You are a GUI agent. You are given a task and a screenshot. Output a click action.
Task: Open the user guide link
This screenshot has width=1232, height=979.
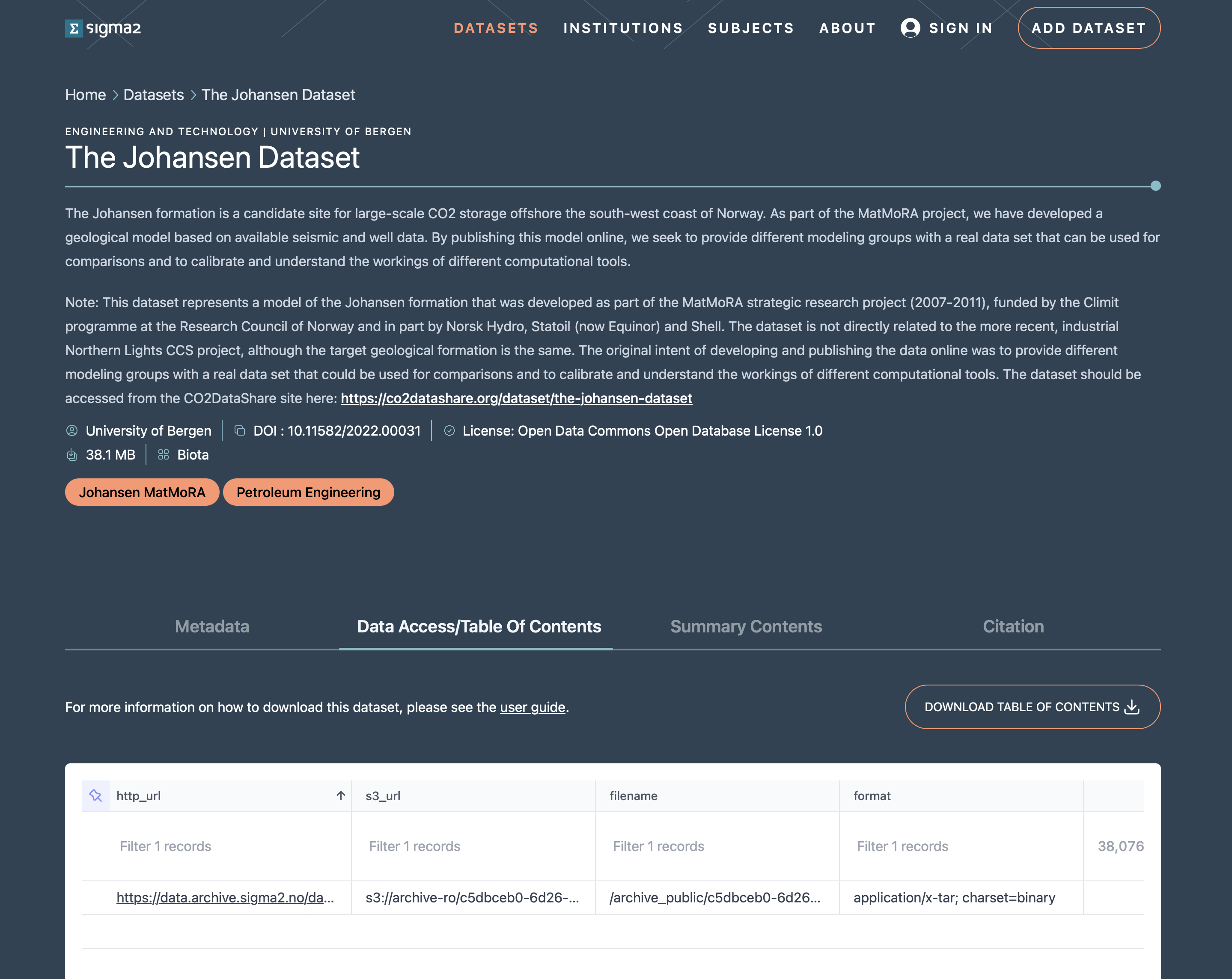click(x=531, y=707)
